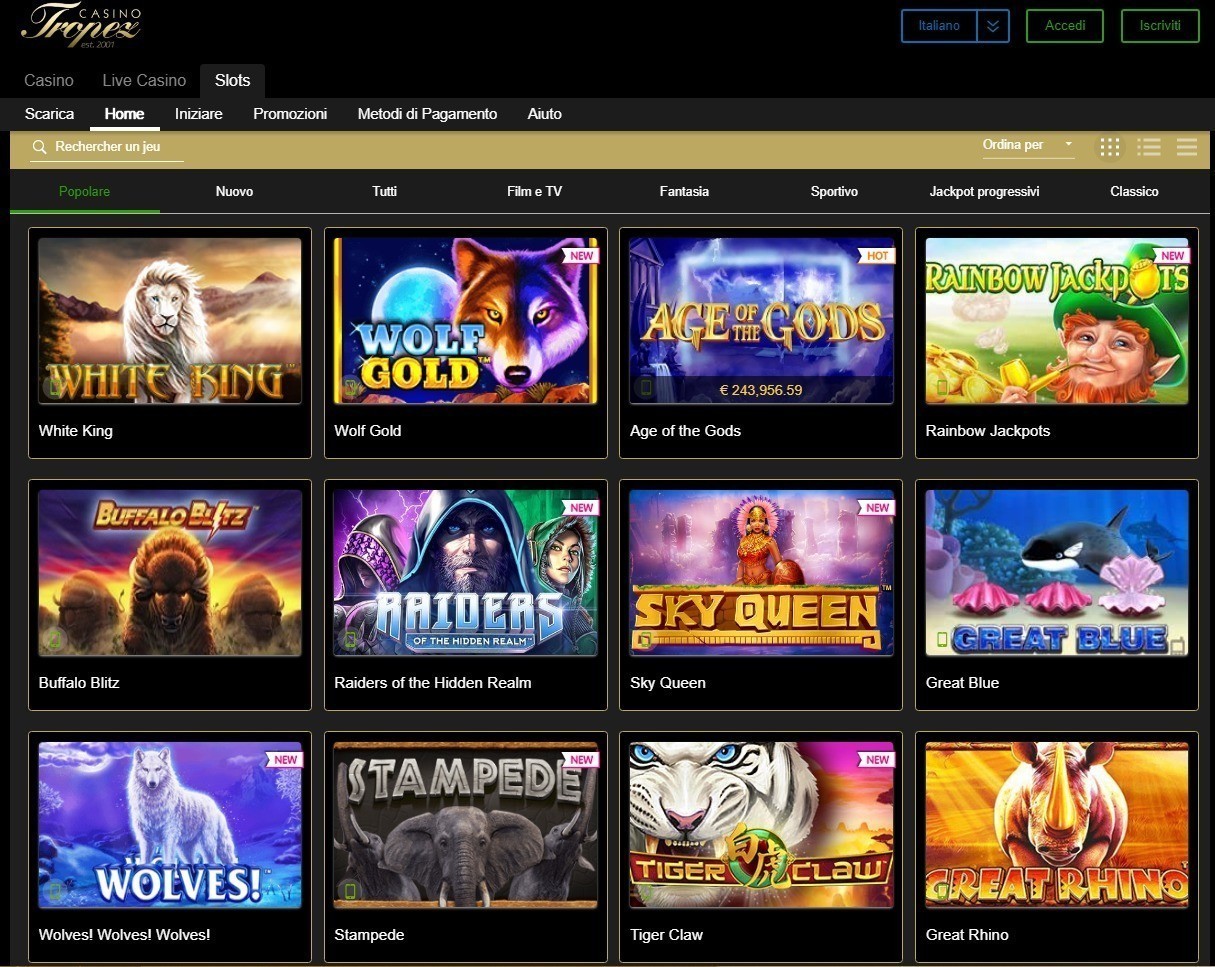The image size is (1215, 967).
Task: Open the Italiano language selector
Action: coord(939,26)
